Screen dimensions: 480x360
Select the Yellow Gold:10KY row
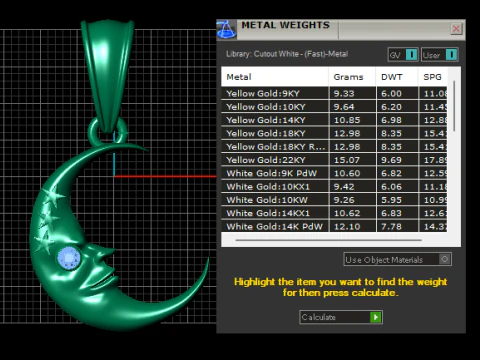[334, 107]
